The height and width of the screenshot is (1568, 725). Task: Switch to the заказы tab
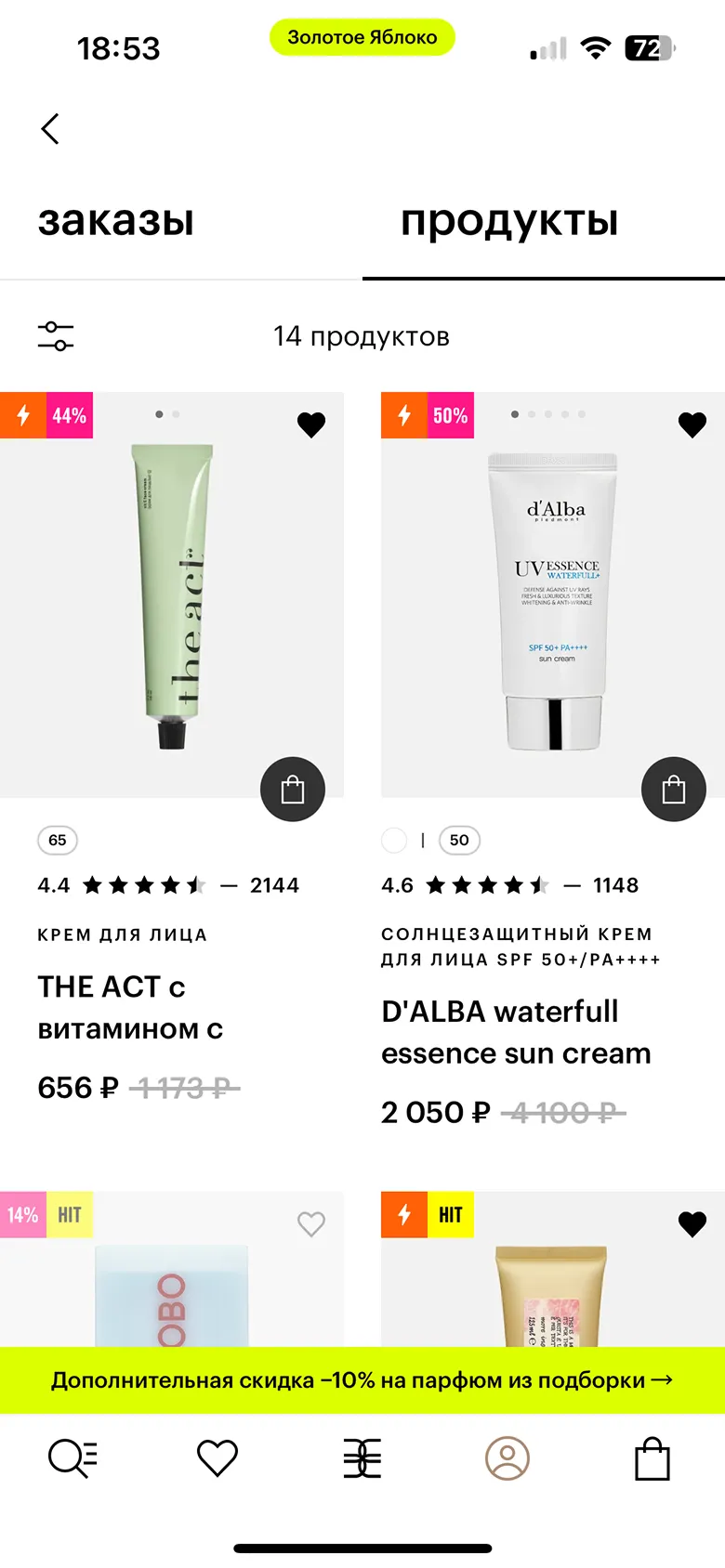[116, 221]
